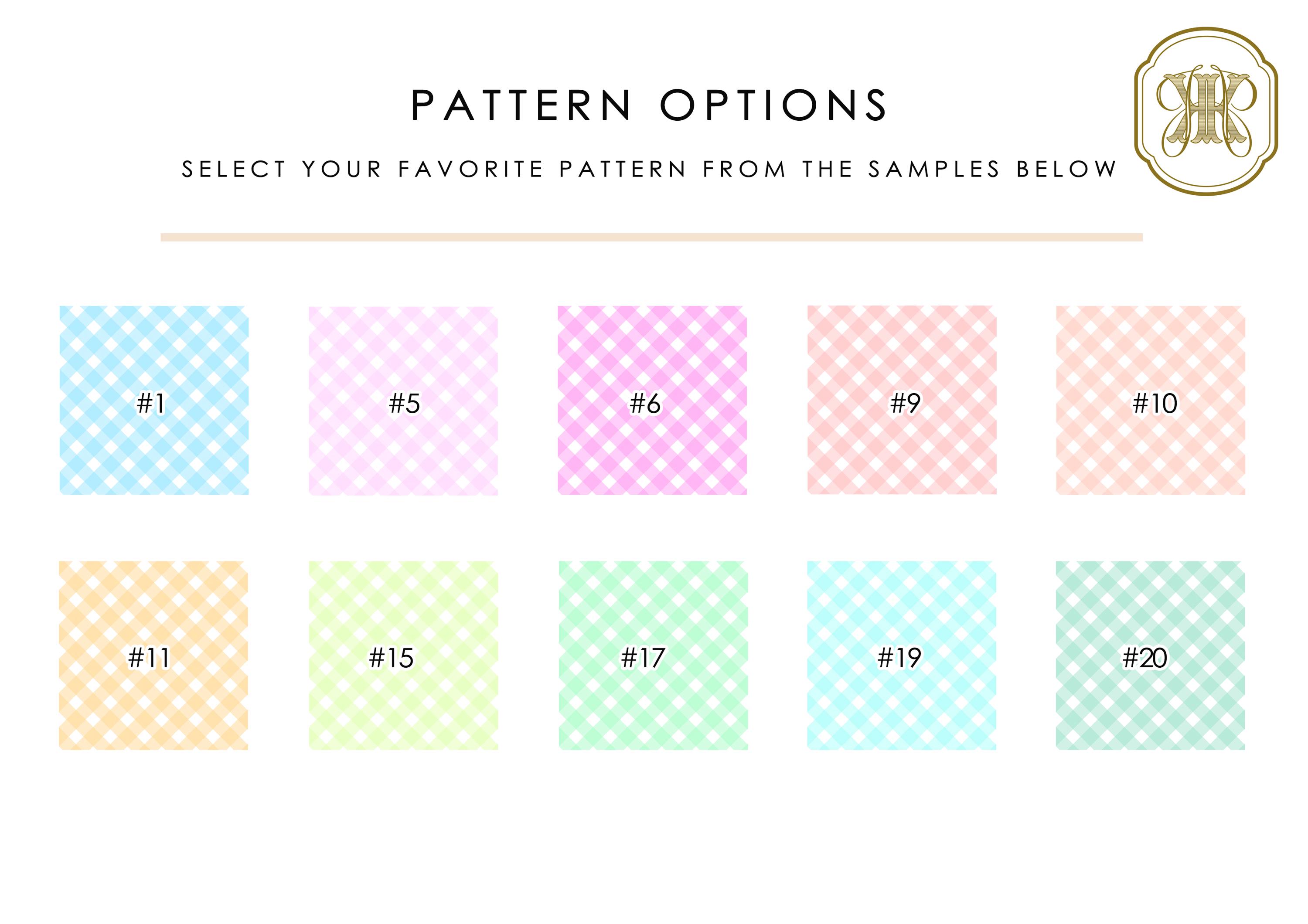Click the gold monogram logo
Screen dimensions: 1308x924
(1206, 112)
